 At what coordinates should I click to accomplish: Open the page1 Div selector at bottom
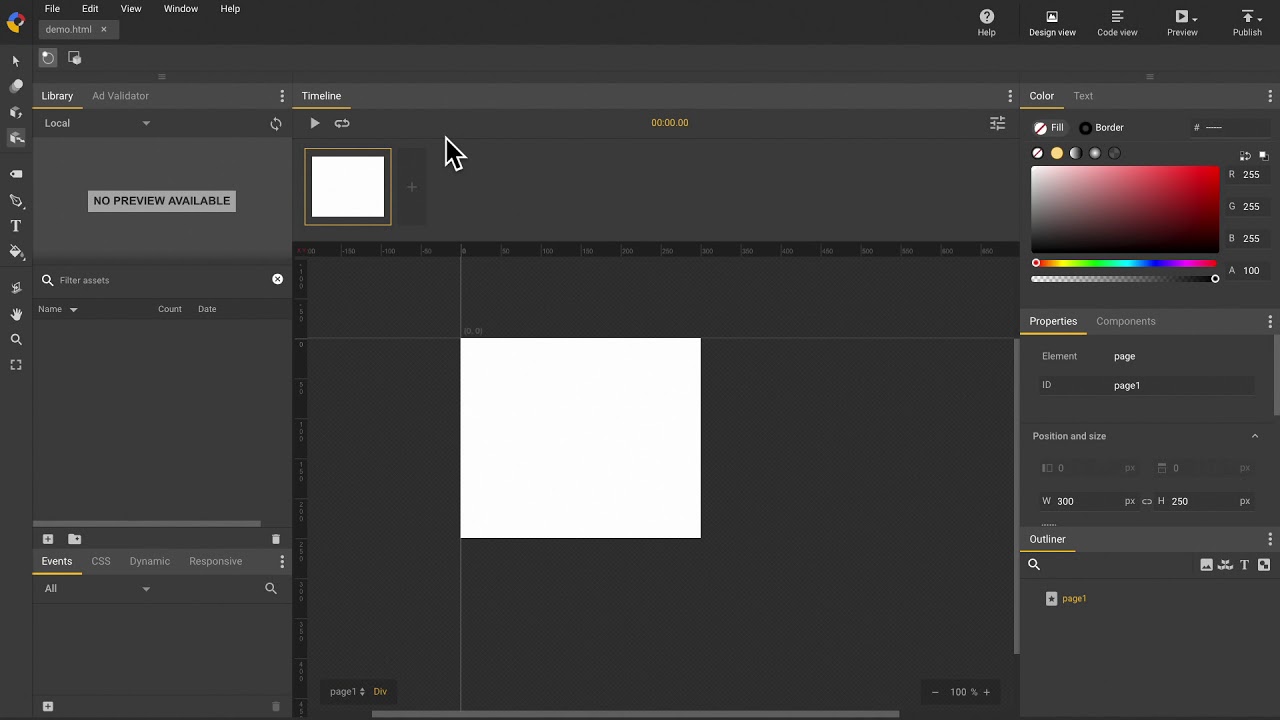click(x=358, y=691)
